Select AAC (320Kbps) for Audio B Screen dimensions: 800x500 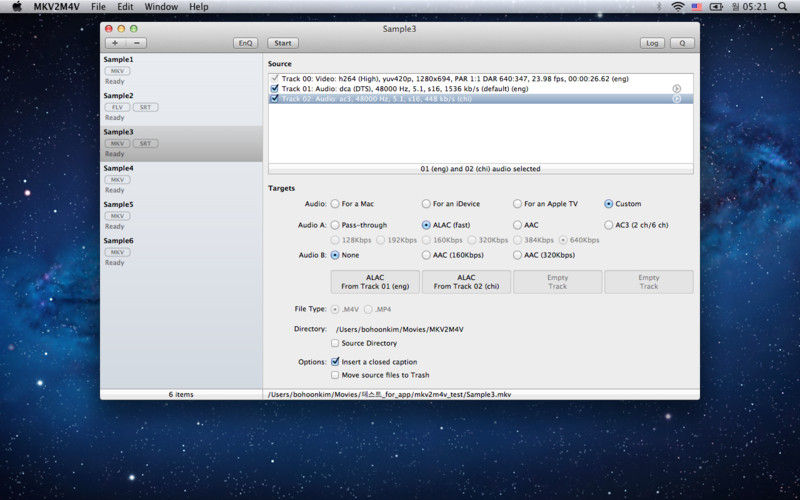(517, 255)
